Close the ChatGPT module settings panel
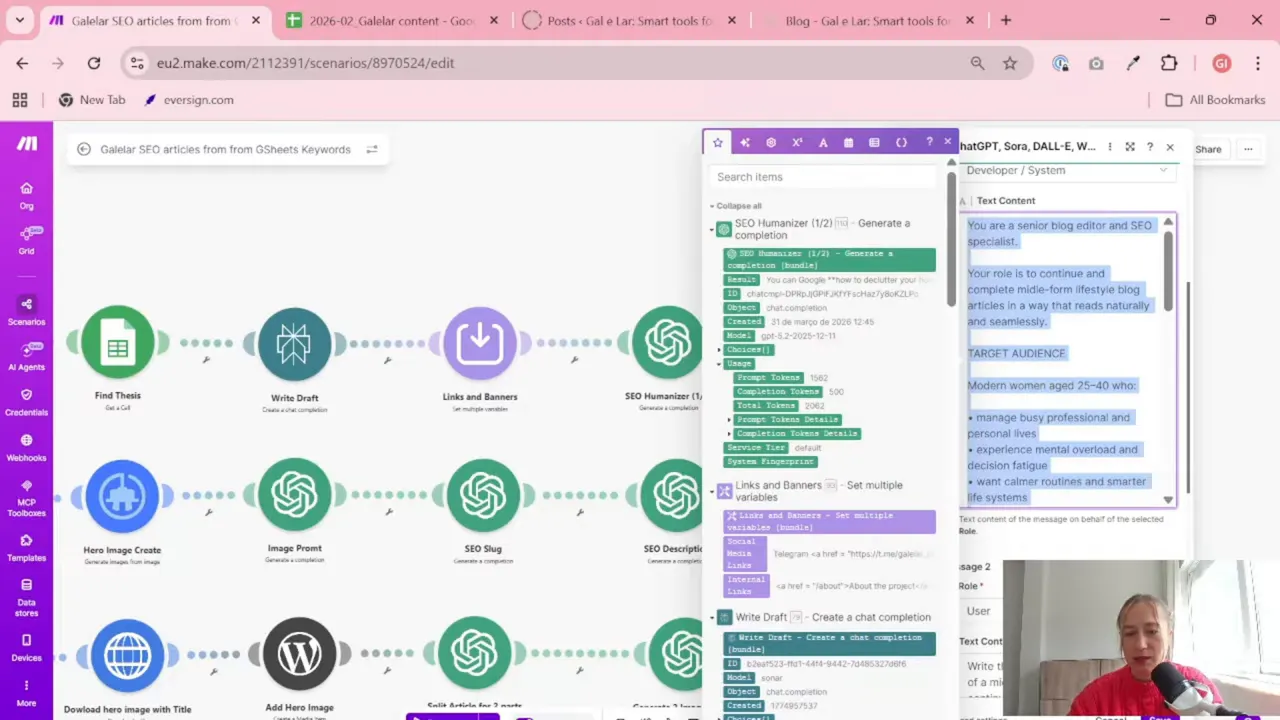This screenshot has height=720, width=1280. (x=1170, y=147)
